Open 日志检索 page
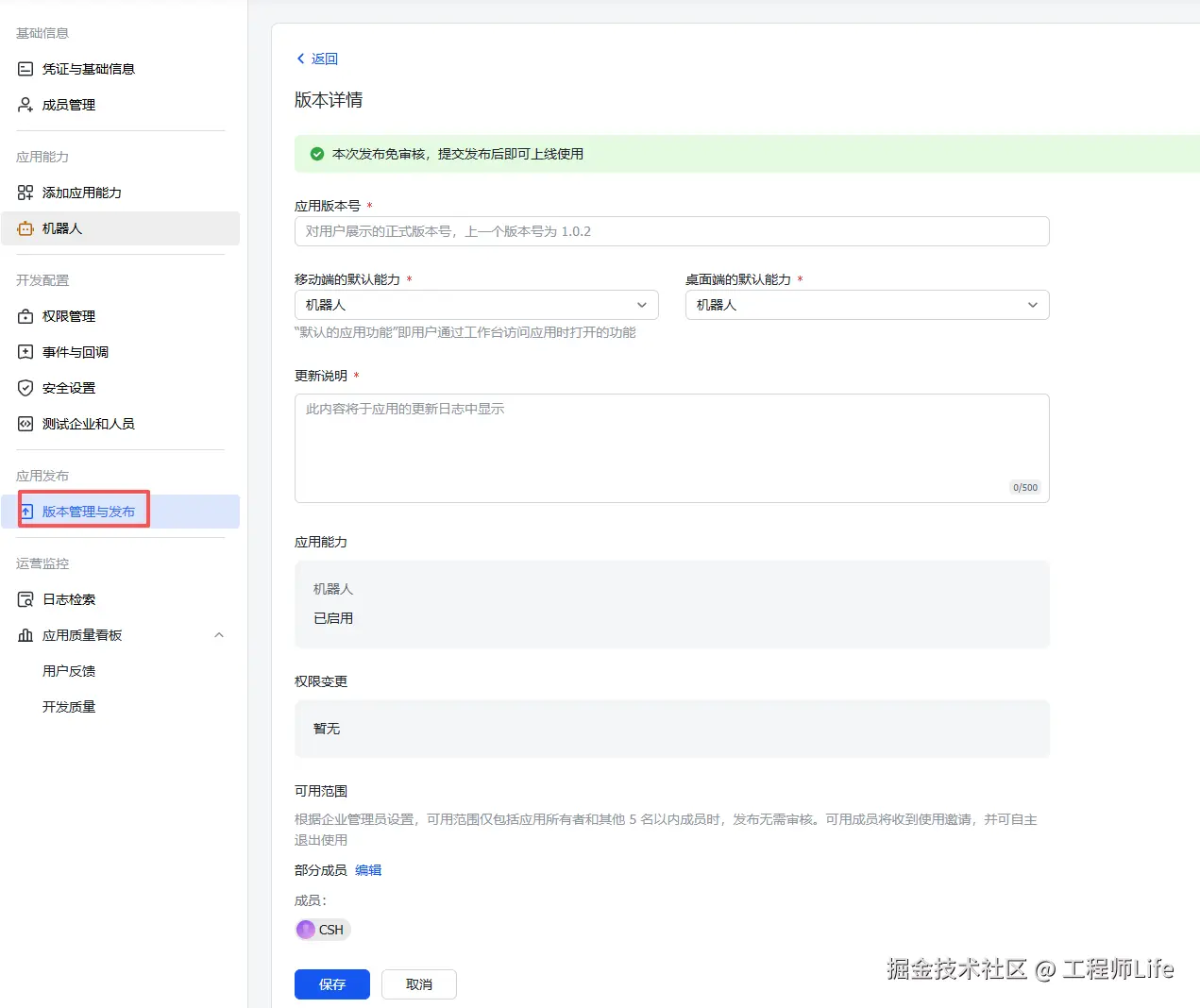The height and width of the screenshot is (1008, 1200). click(121, 599)
